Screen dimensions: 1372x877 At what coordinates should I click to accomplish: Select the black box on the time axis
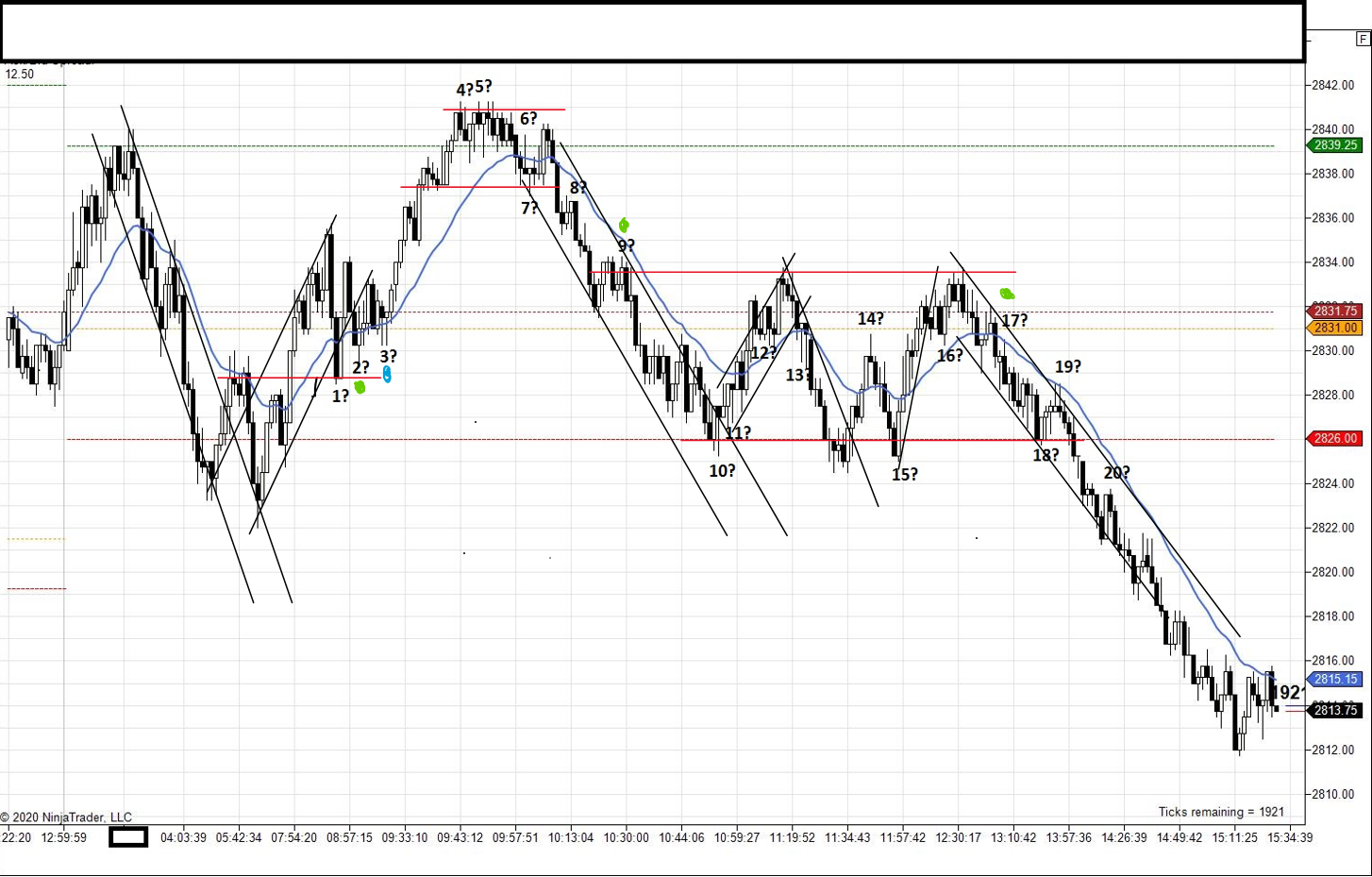(x=126, y=836)
